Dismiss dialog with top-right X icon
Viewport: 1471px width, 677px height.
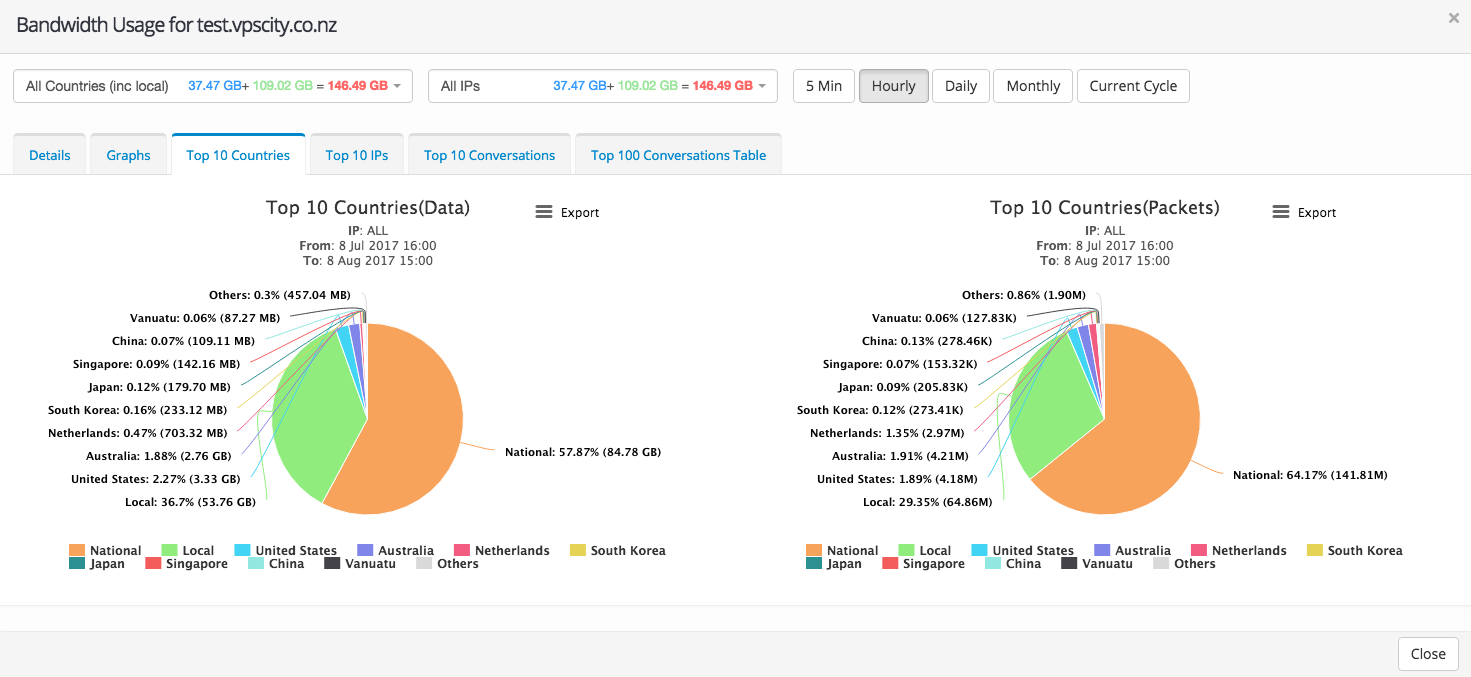coord(1453,18)
